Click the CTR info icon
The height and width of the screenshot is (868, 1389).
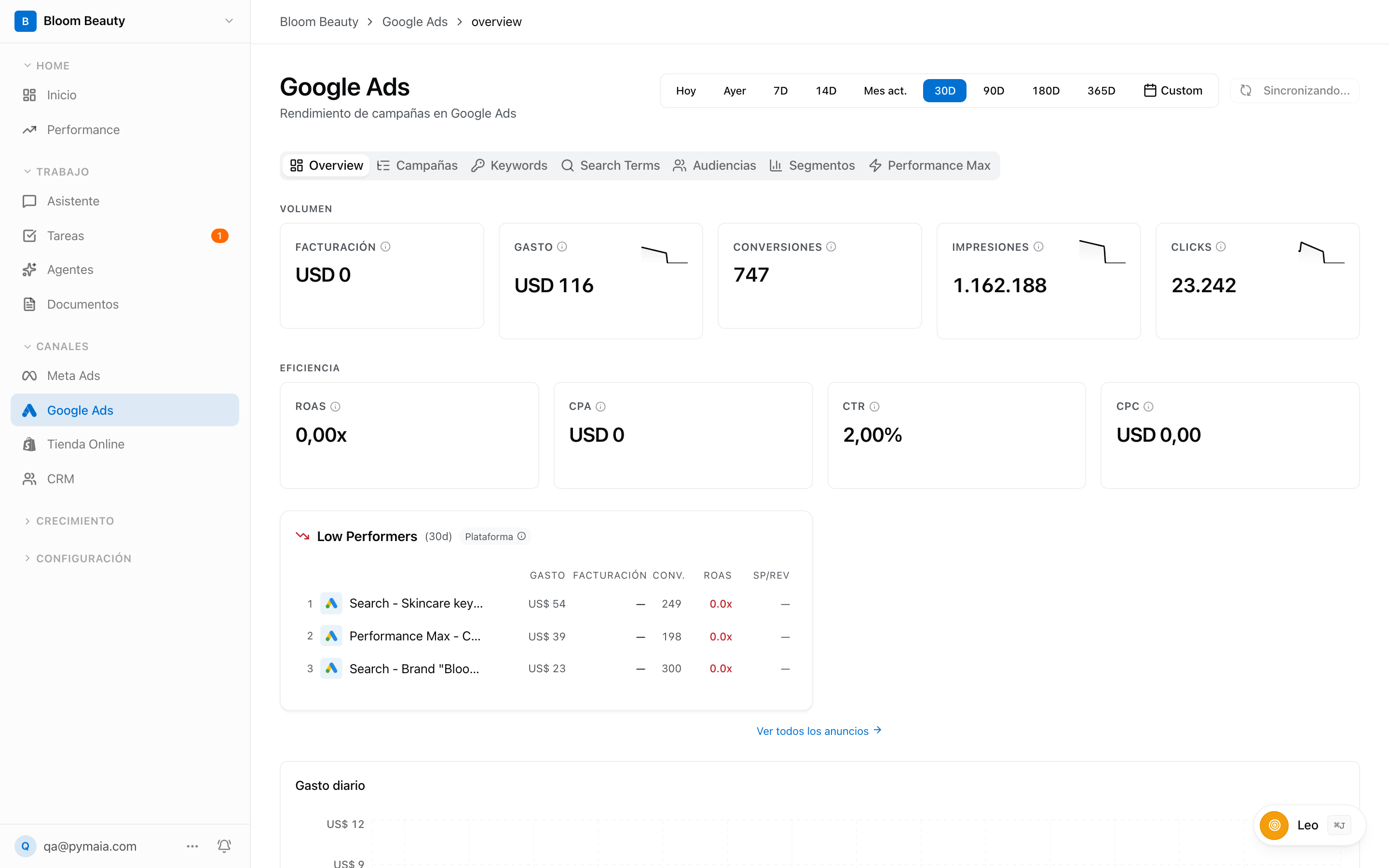click(x=874, y=407)
